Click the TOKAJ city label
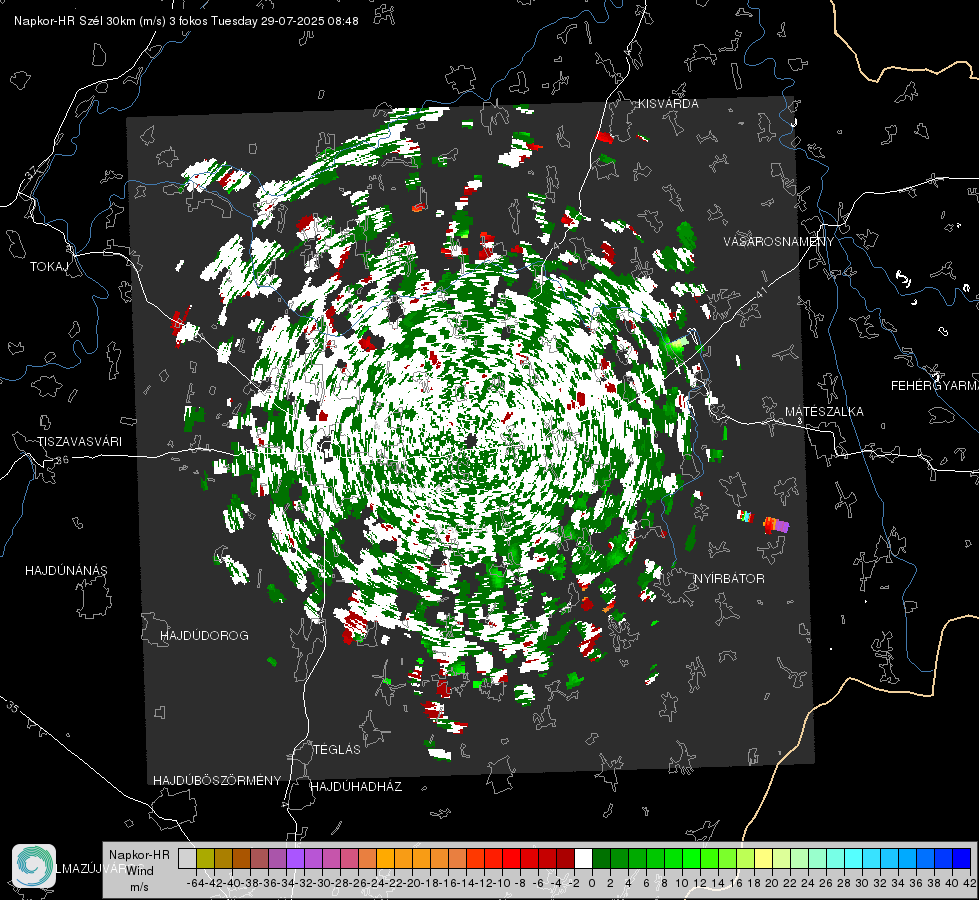979x900 pixels. (x=49, y=267)
